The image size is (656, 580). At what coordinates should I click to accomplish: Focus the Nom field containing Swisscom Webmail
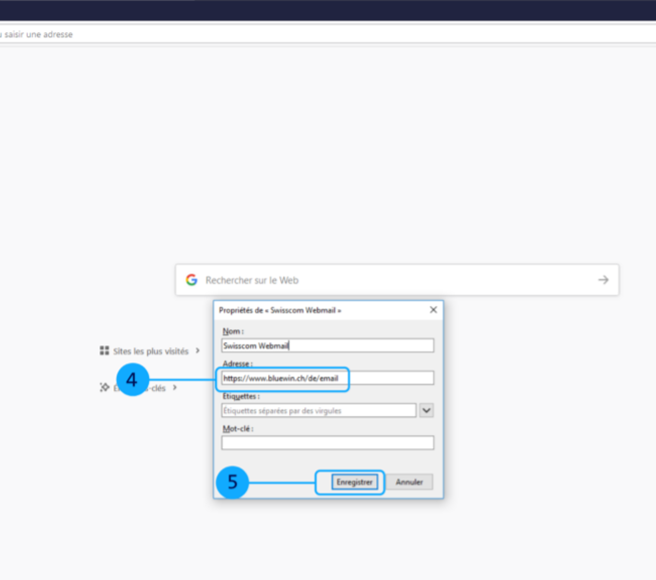(327, 345)
